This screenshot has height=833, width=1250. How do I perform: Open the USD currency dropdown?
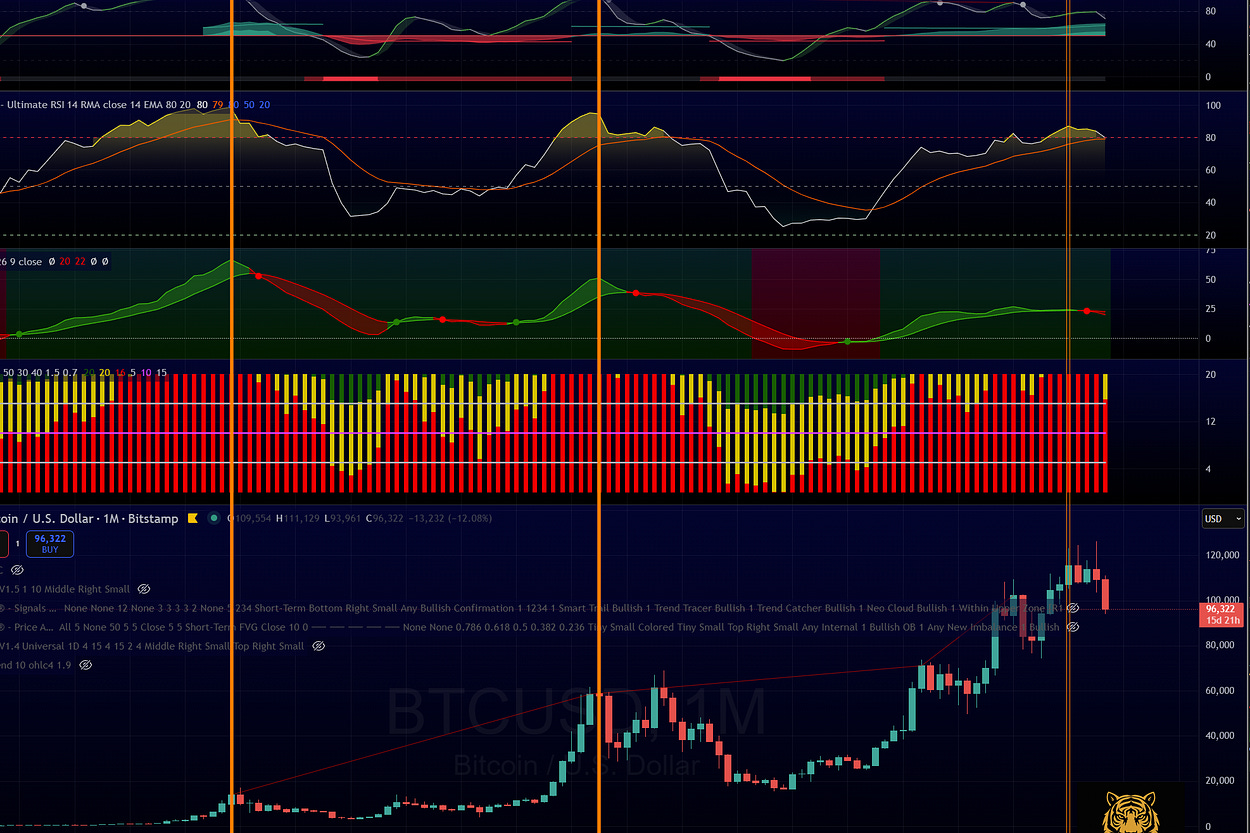[1224, 519]
